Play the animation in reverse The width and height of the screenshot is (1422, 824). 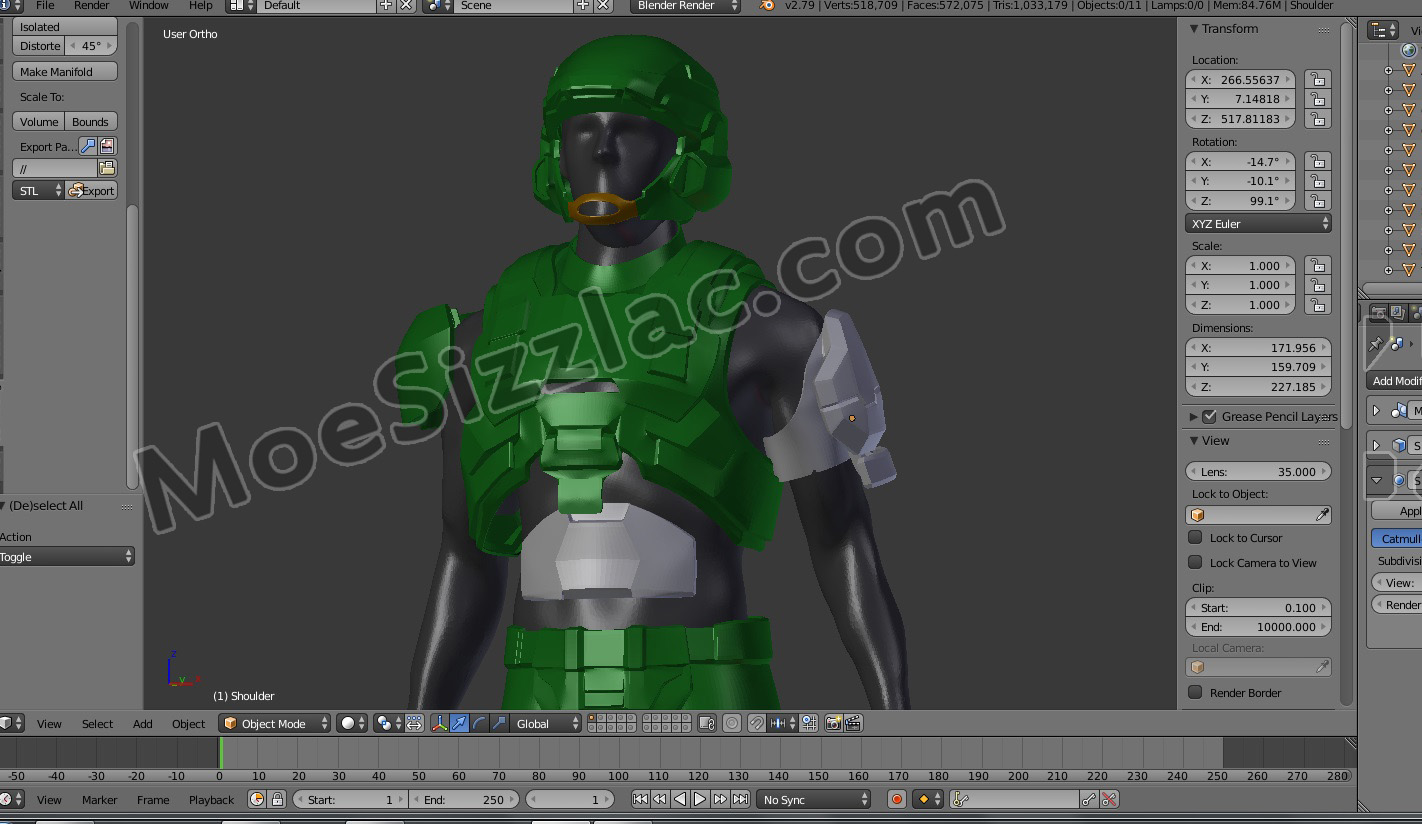click(680, 799)
